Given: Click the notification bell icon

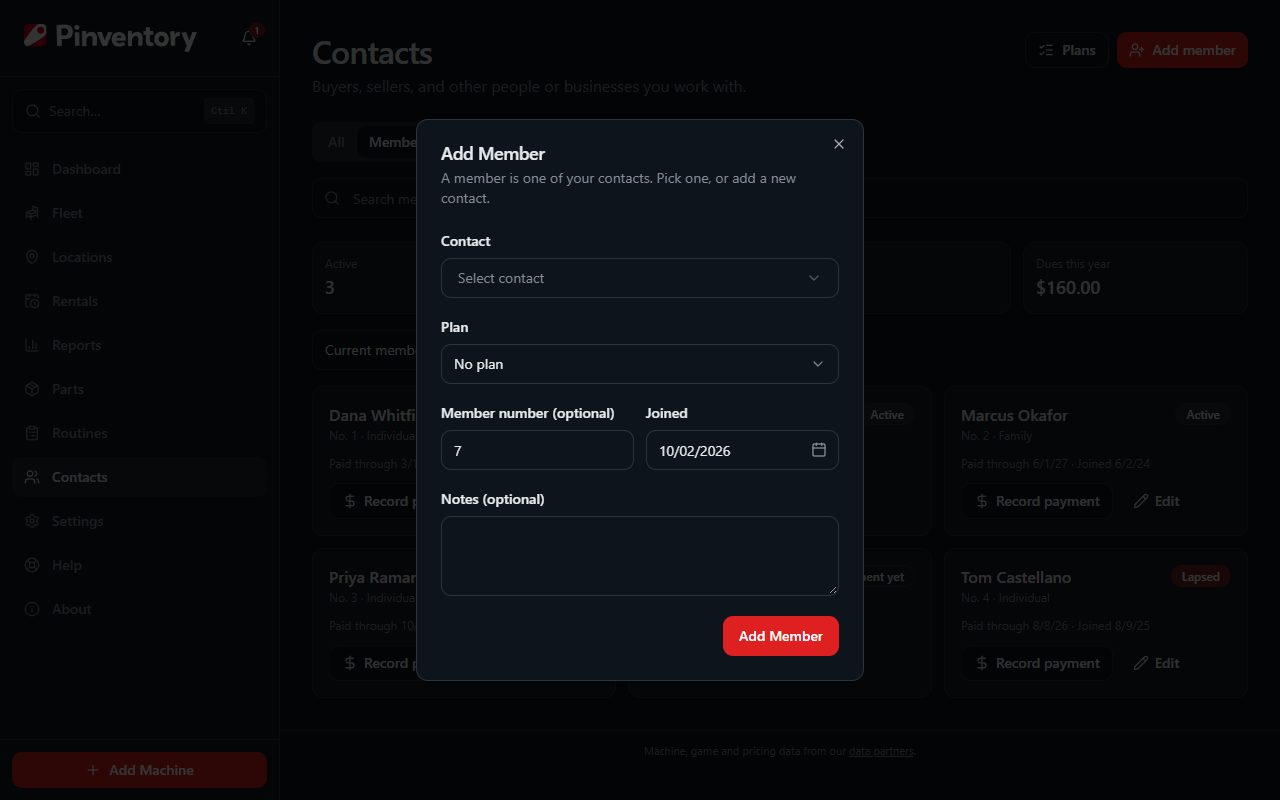Looking at the screenshot, I should pos(249,38).
